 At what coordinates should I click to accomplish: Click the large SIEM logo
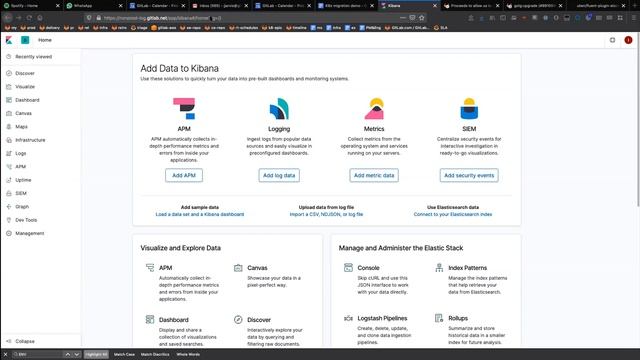pyautogui.click(x=469, y=109)
